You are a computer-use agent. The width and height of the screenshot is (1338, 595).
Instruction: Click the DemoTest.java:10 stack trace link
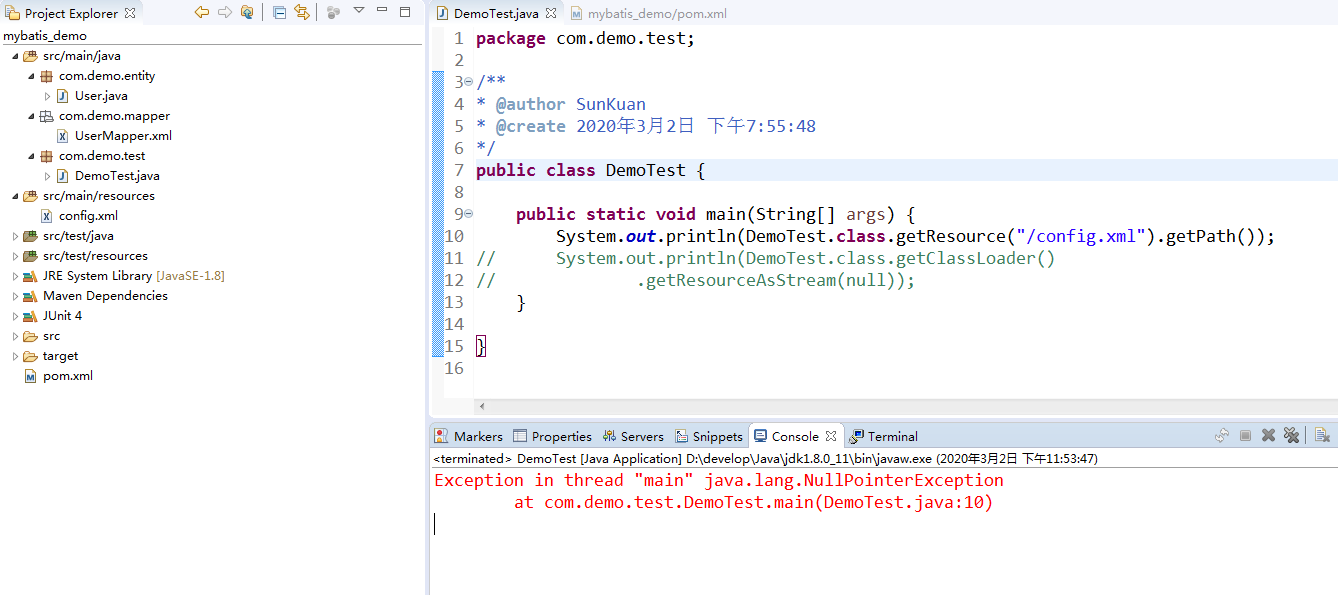[905, 502]
